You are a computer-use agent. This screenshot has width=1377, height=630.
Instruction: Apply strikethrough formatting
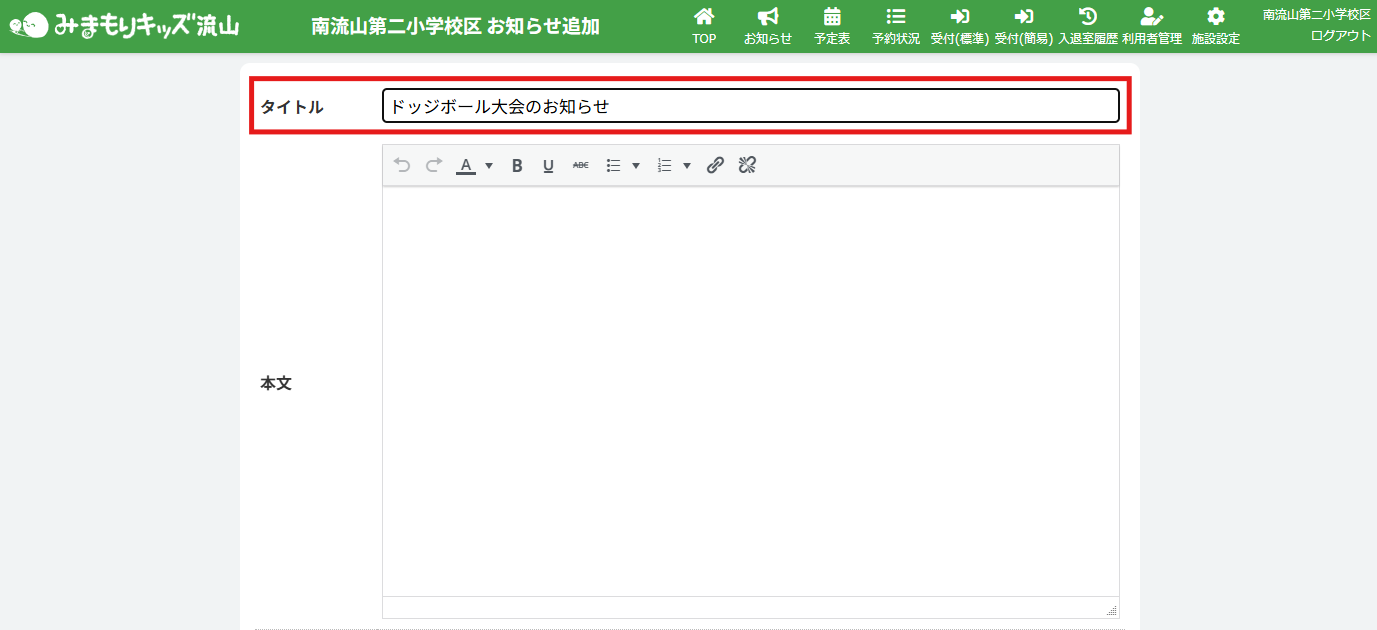pos(580,166)
